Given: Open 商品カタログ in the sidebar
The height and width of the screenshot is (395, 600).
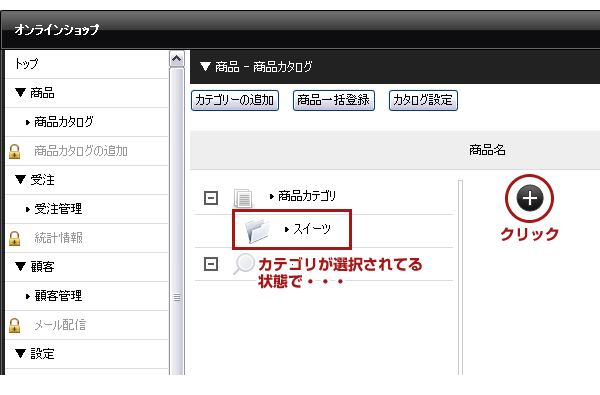Looking at the screenshot, I should (x=64, y=122).
